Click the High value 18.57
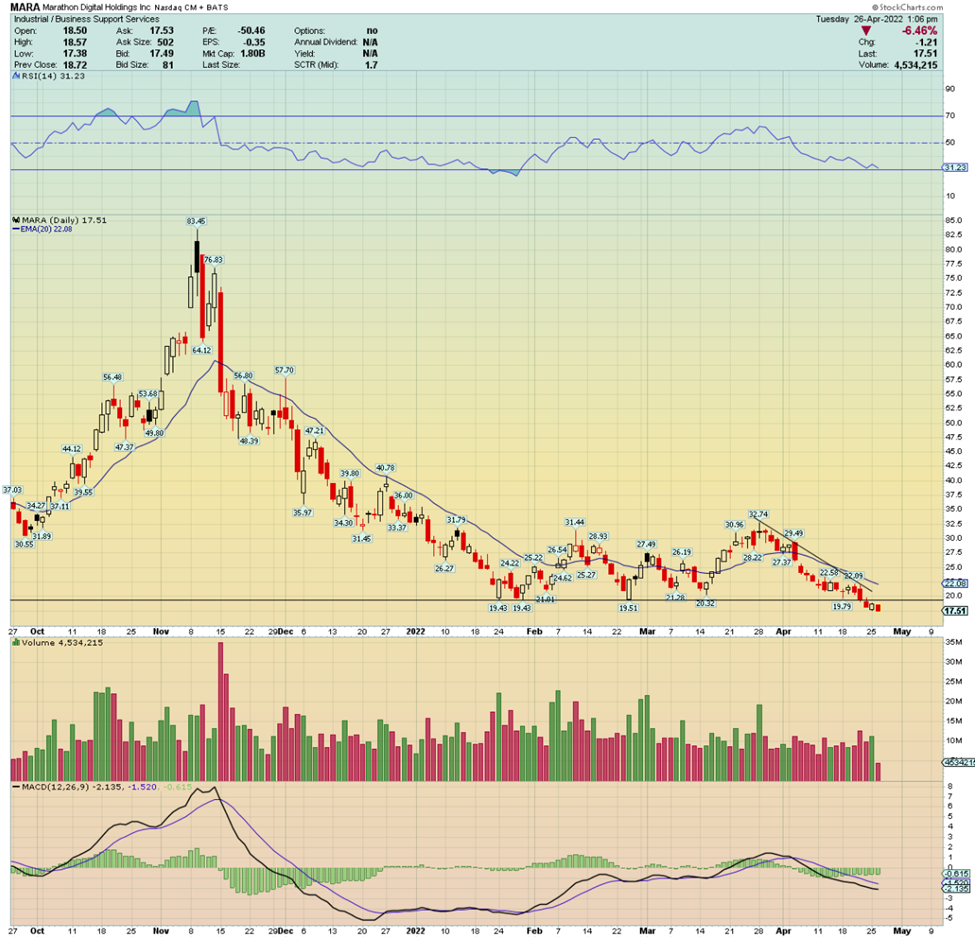 75,42
